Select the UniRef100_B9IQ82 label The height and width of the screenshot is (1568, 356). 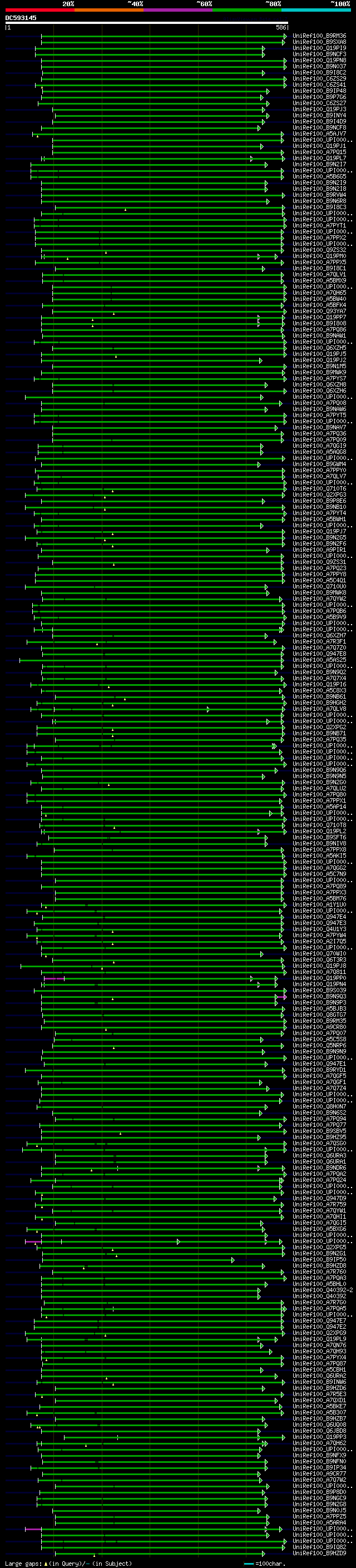[x=319, y=1547]
